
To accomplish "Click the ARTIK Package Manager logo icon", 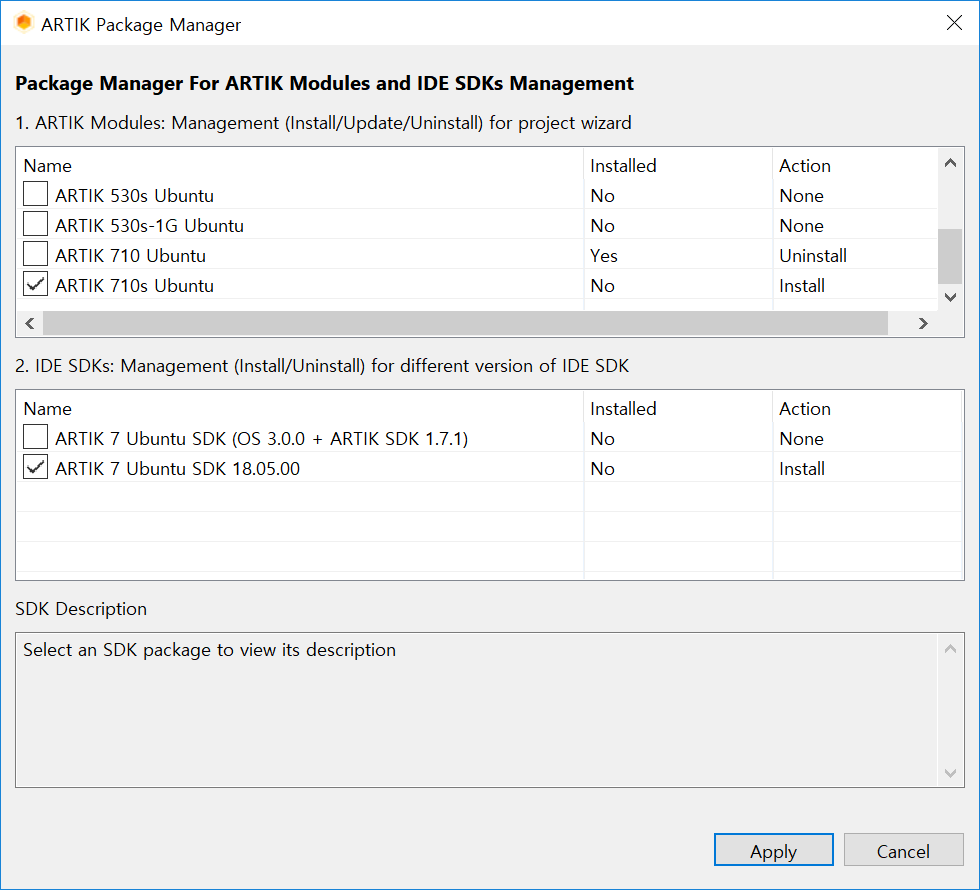I will 24,23.
